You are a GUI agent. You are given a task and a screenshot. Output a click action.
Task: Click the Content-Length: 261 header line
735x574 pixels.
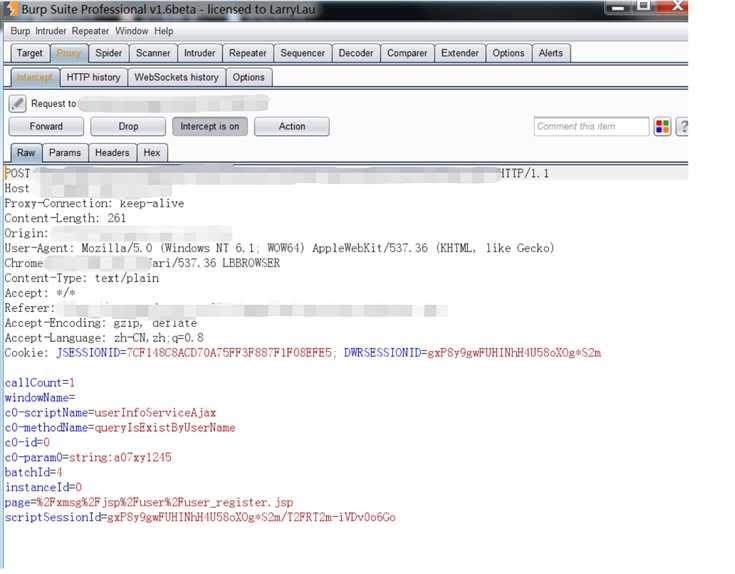[x=65, y=218]
